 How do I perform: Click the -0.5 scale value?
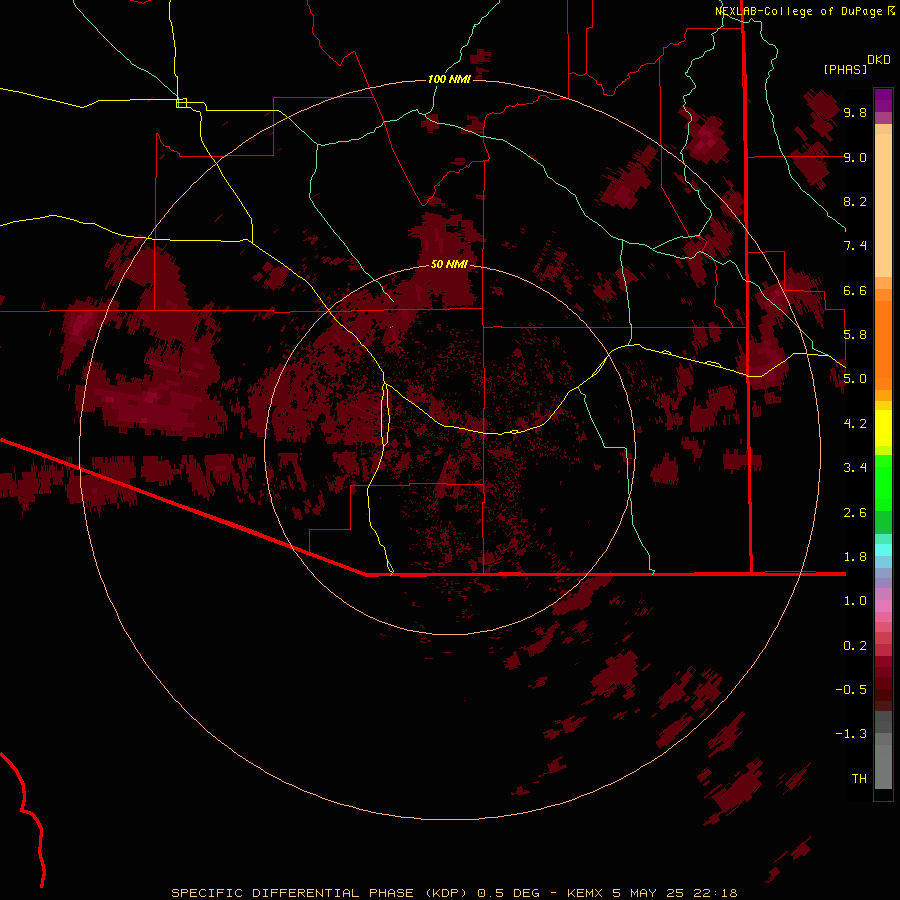point(851,690)
